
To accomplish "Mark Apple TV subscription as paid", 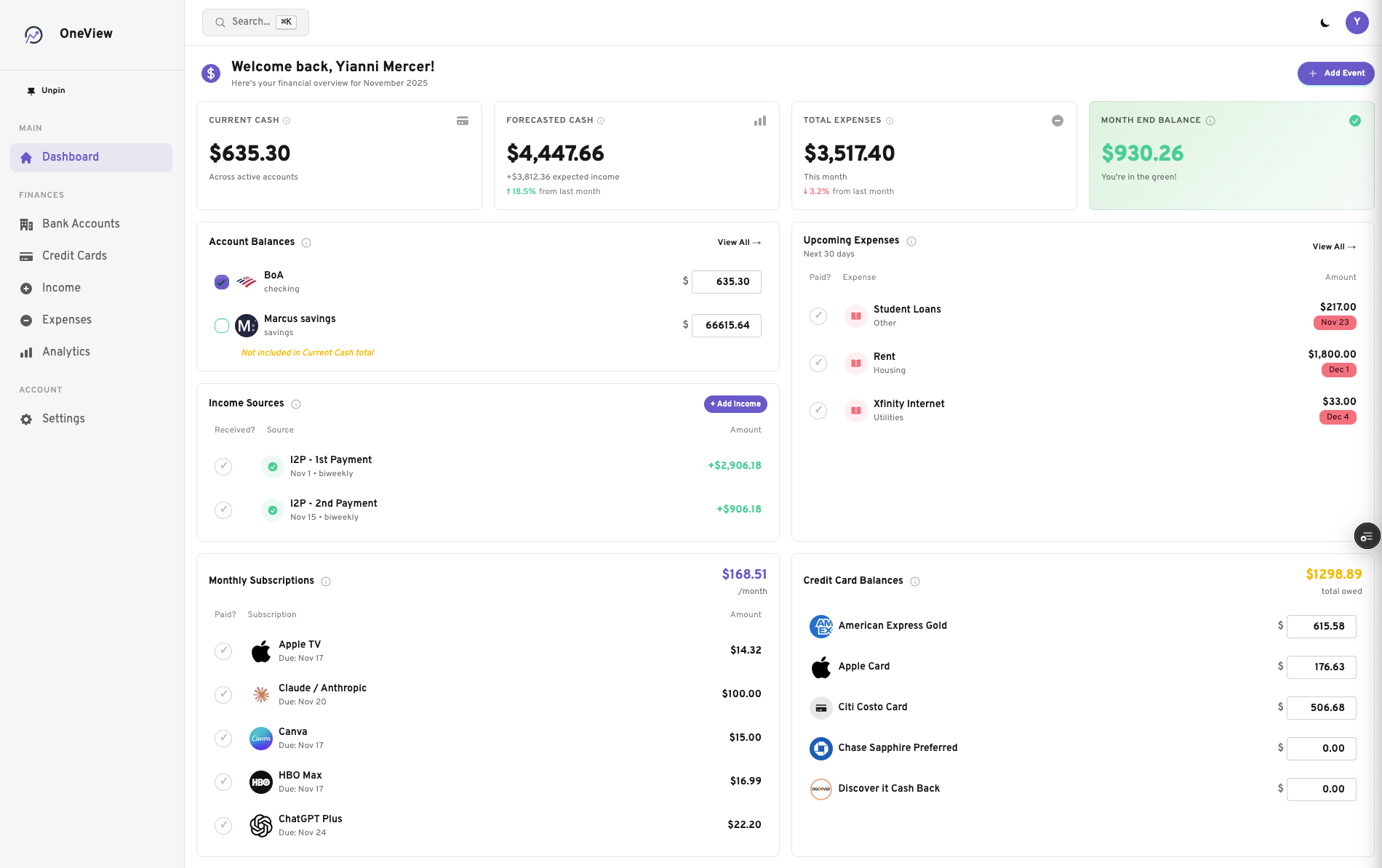I will 223,651.
